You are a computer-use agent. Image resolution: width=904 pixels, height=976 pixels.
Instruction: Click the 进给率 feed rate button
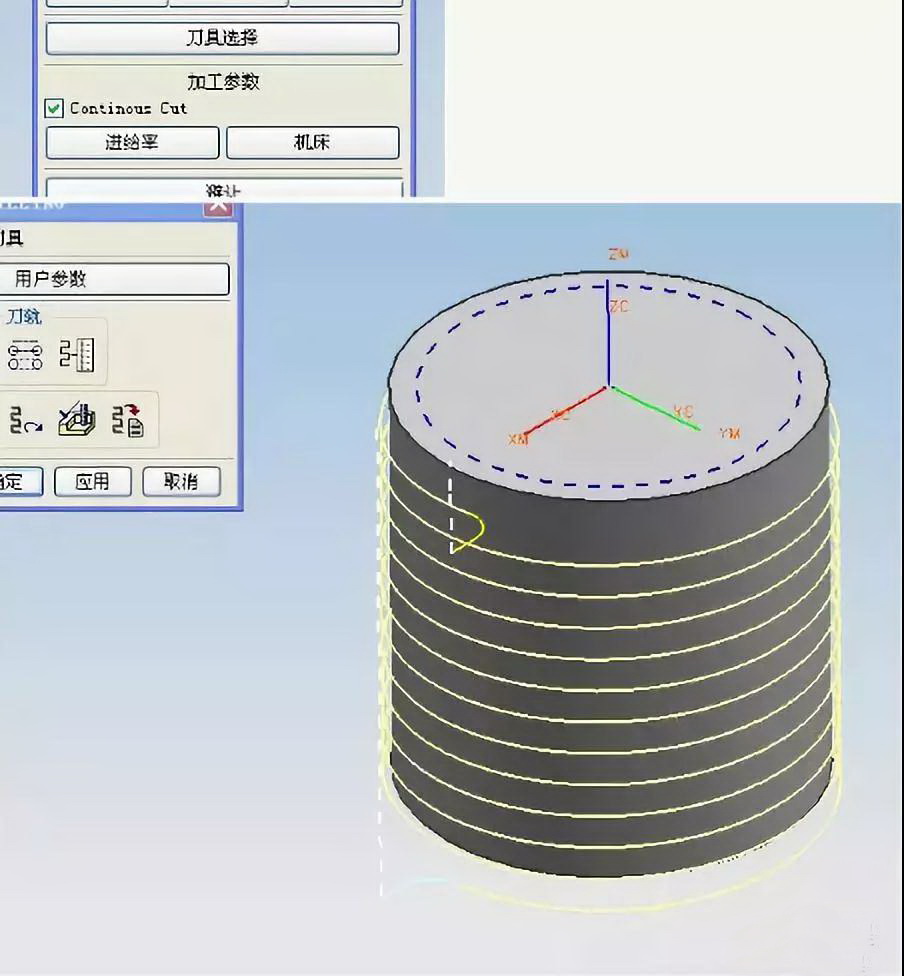click(x=132, y=143)
